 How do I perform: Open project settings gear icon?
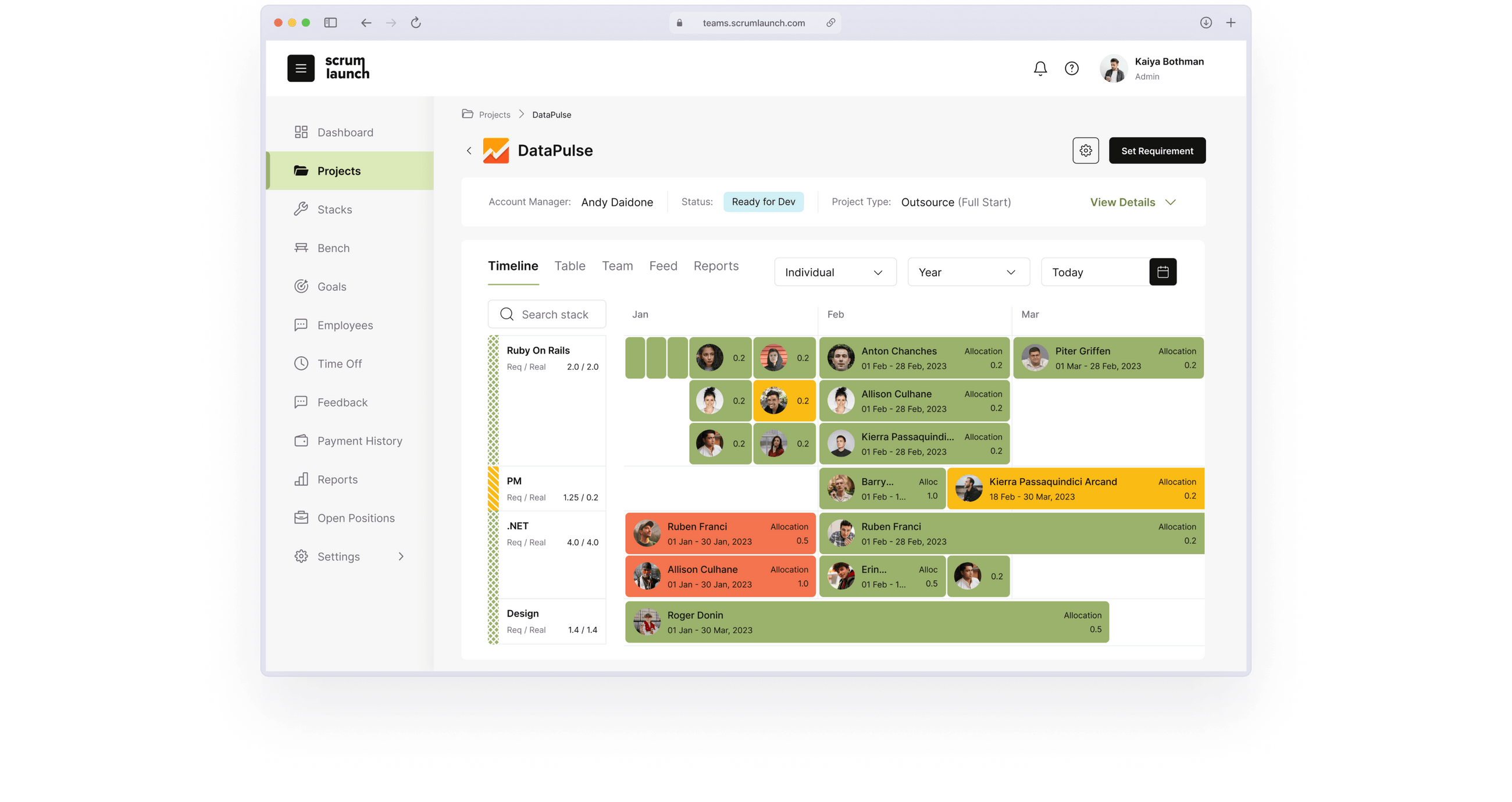click(1085, 151)
